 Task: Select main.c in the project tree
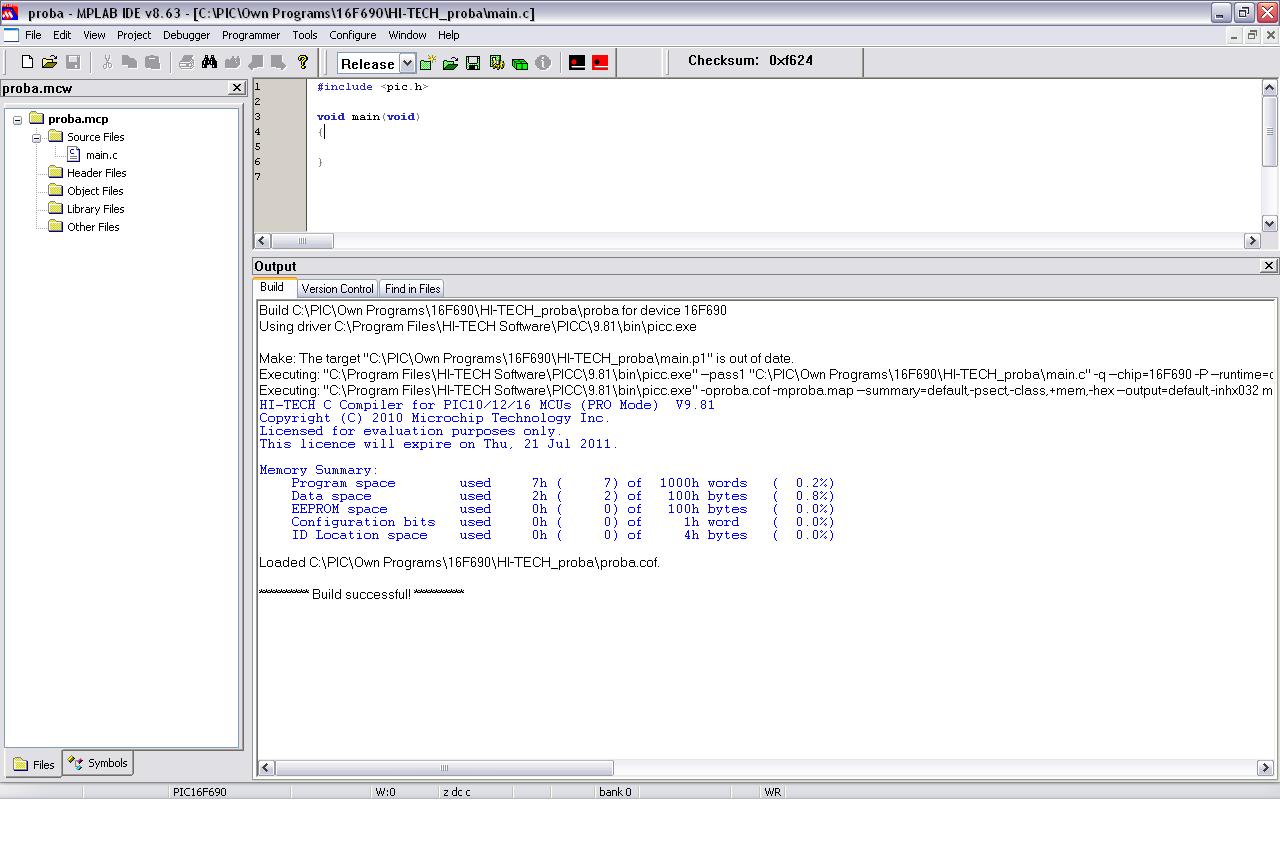coord(101,155)
